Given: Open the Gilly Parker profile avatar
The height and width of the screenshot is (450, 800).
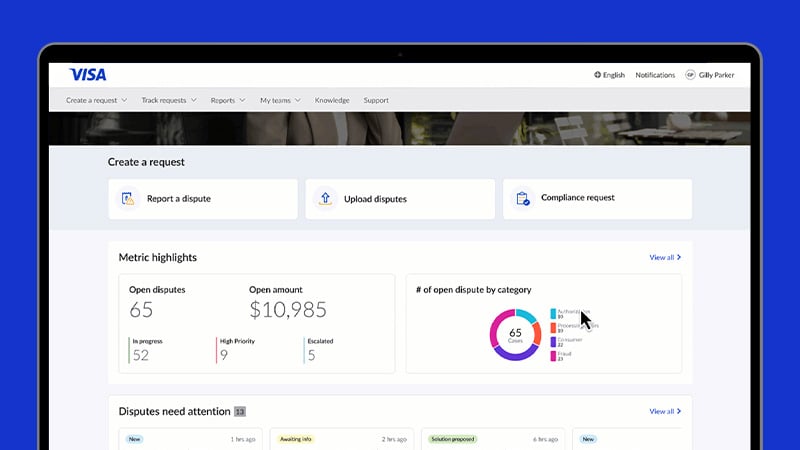Looking at the screenshot, I should (690, 75).
